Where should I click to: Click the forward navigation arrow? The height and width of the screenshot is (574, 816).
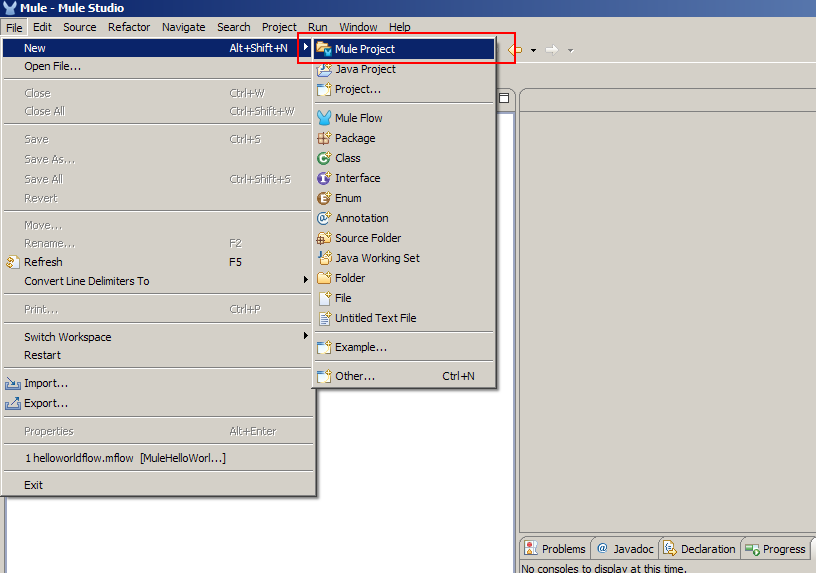click(552, 50)
